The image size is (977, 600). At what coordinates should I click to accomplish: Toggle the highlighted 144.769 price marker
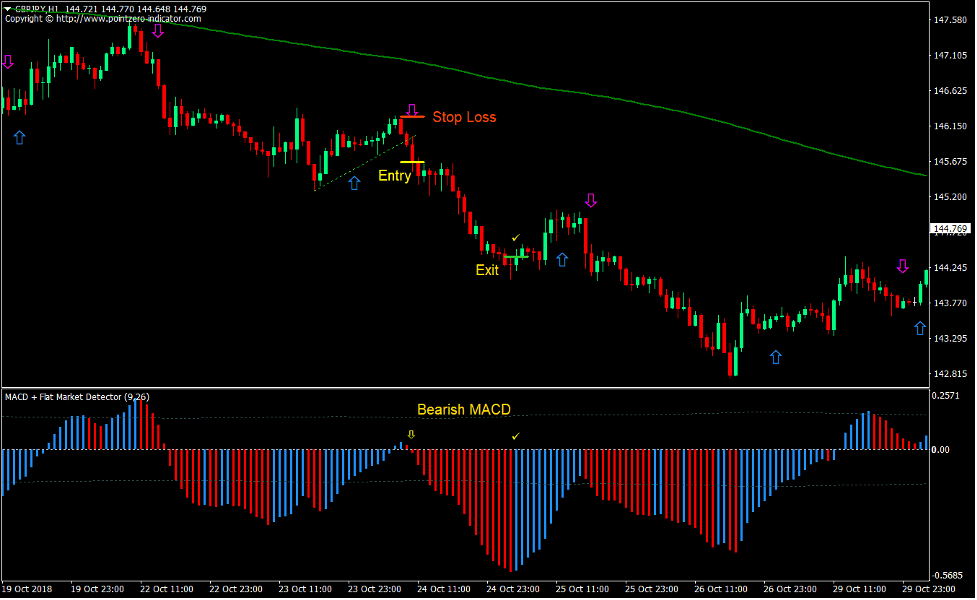(x=950, y=228)
